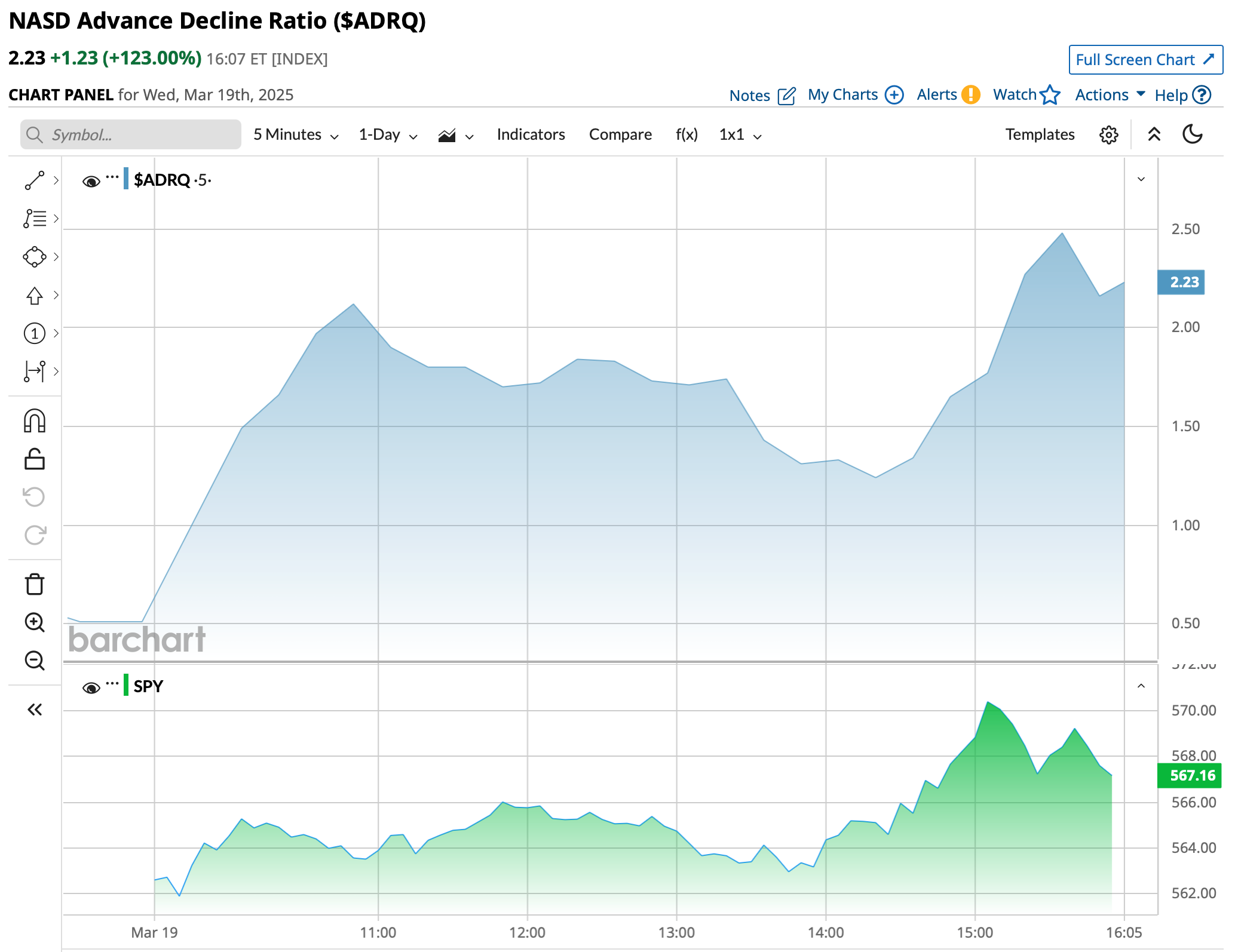
Task: Activate the magnet snap mode icon
Action: click(x=34, y=421)
